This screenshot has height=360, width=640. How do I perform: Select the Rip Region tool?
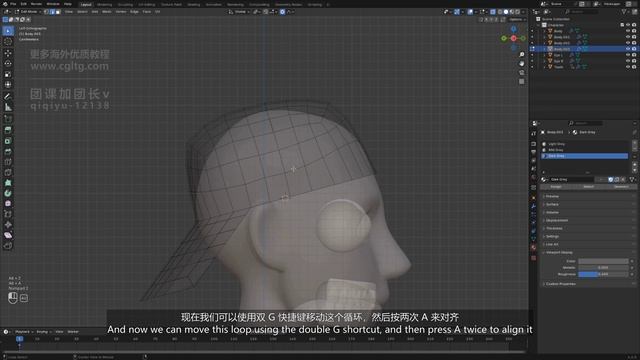pyautogui.click(x=8, y=246)
